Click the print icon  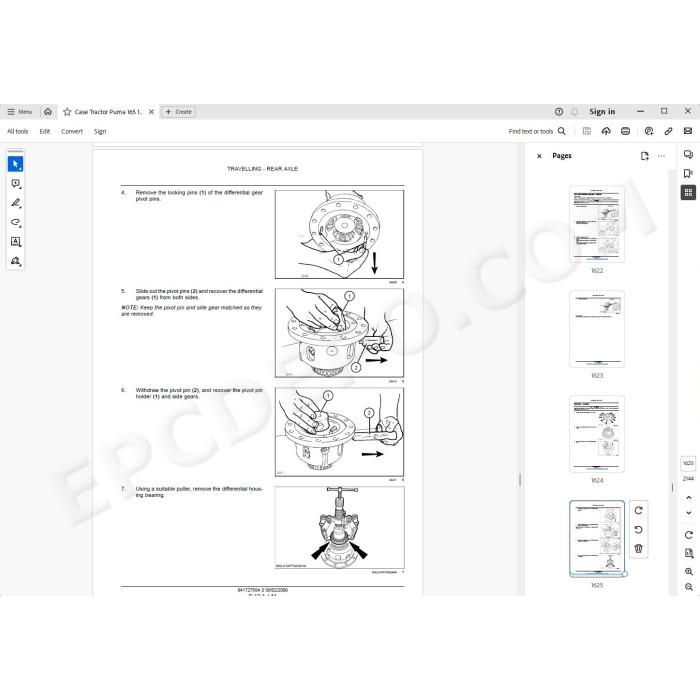pos(625,131)
